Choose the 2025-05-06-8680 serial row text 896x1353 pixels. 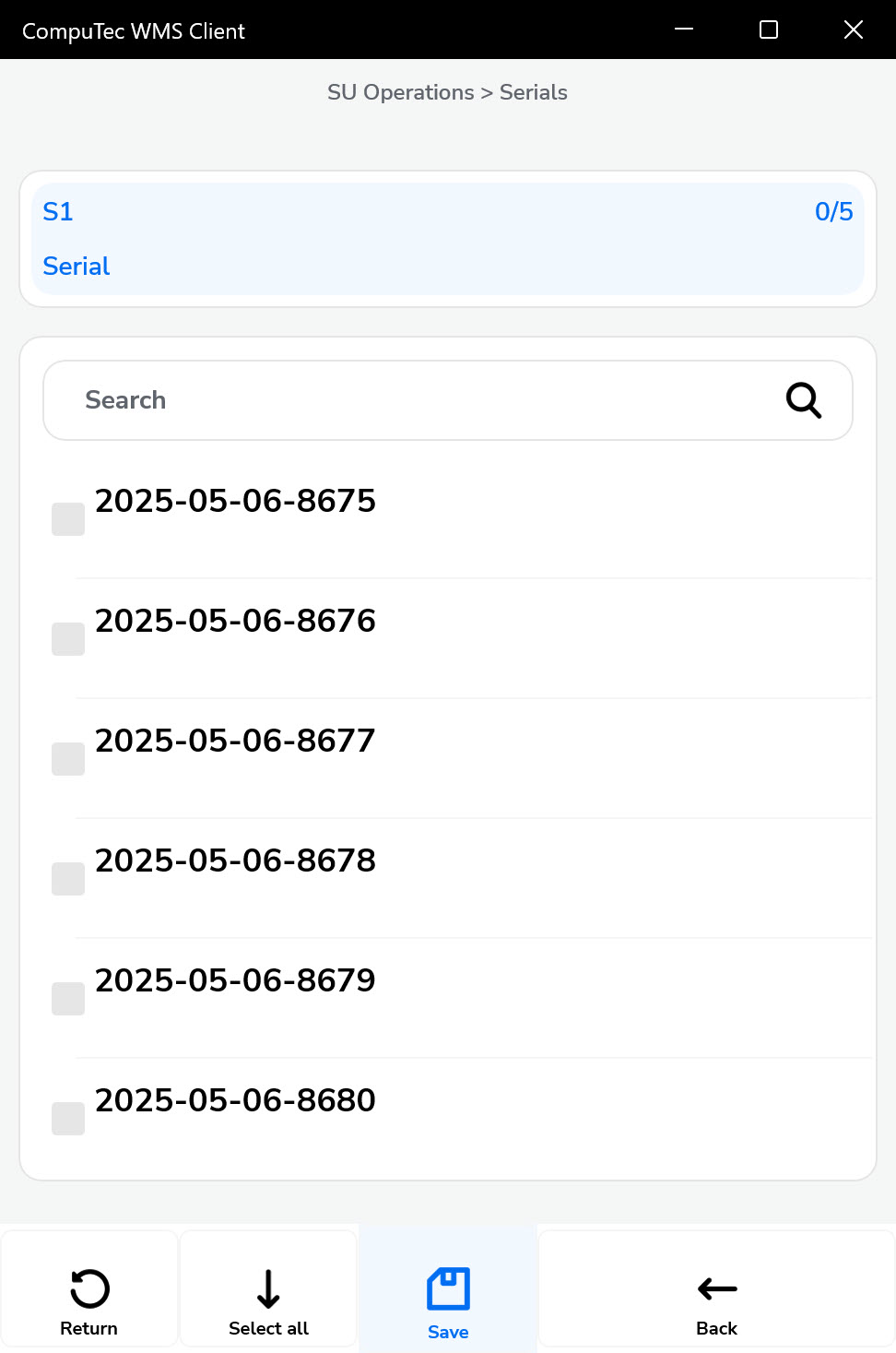tap(235, 1100)
